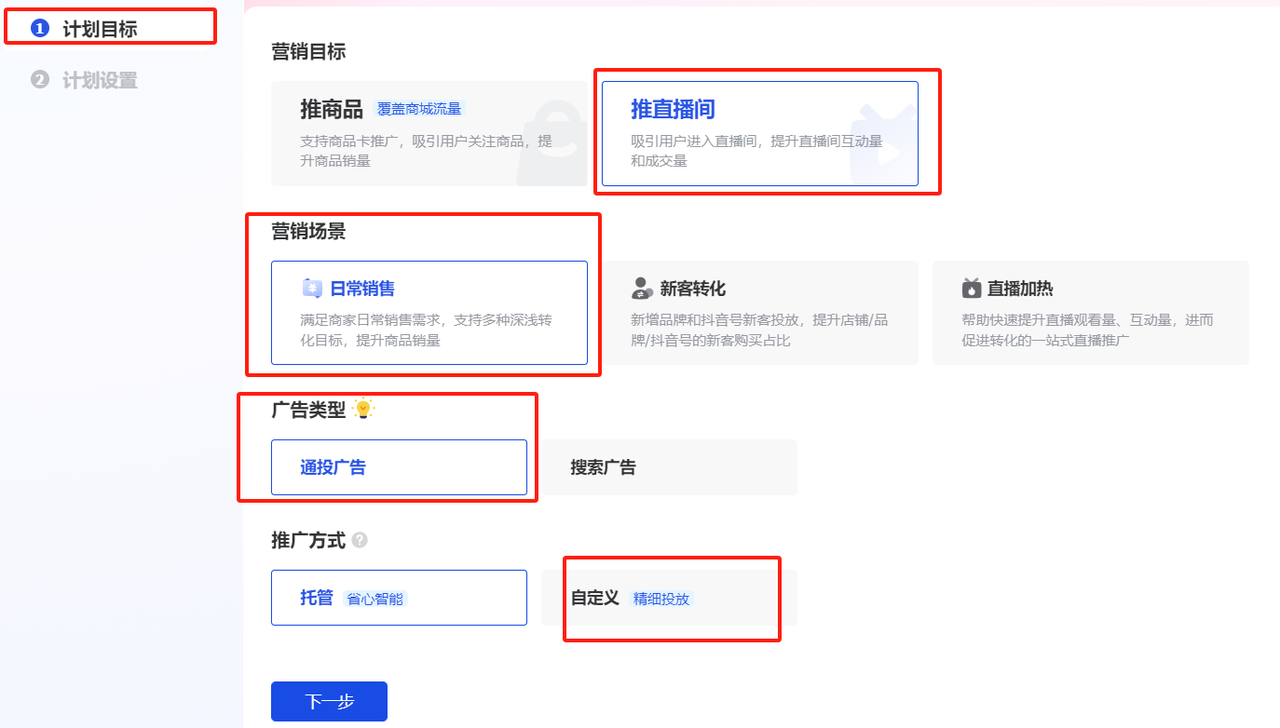Click the 省心智能 tag

pyautogui.click(x=375, y=599)
